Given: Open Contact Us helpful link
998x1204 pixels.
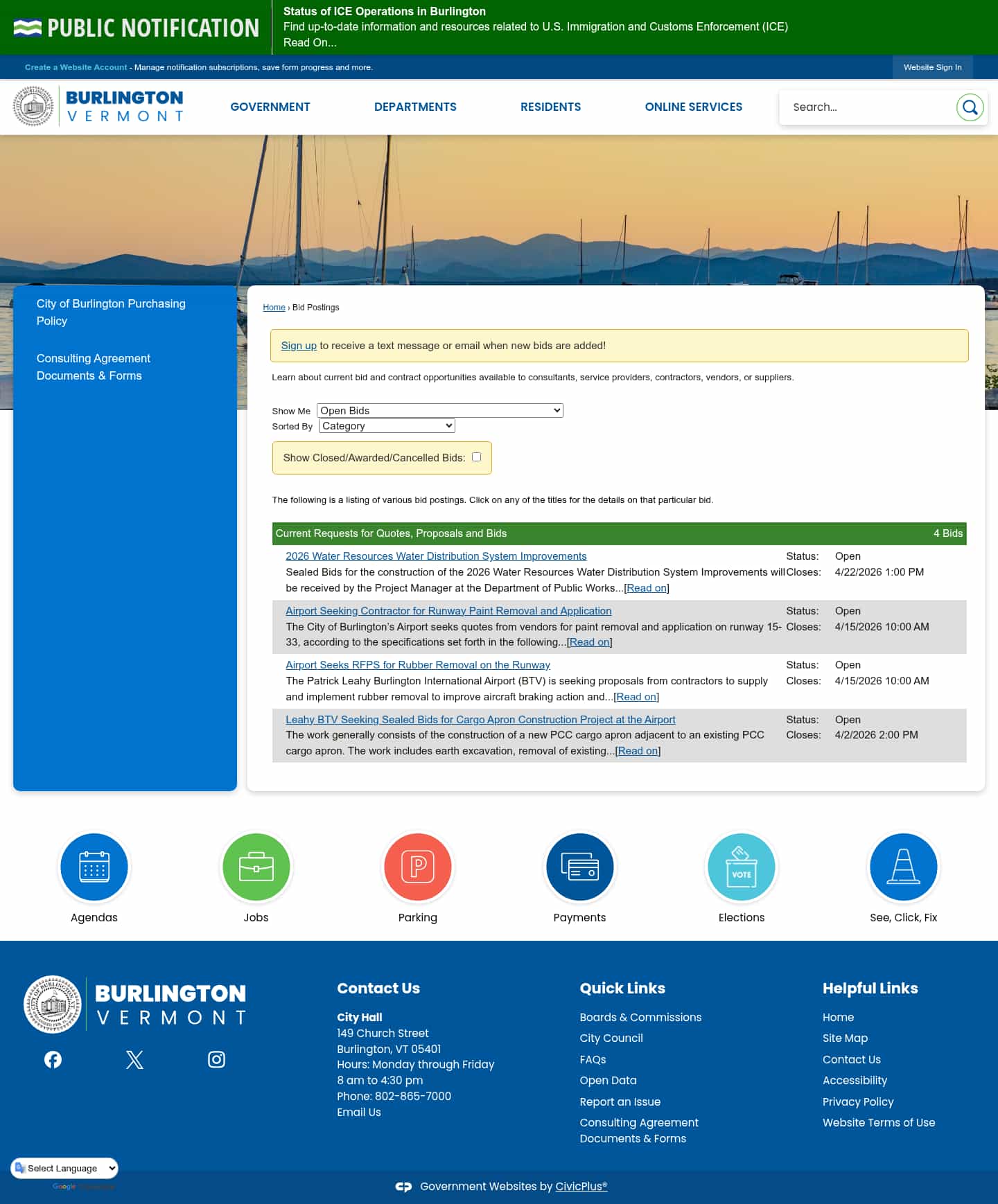Looking at the screenshot, I should 851,1059.
